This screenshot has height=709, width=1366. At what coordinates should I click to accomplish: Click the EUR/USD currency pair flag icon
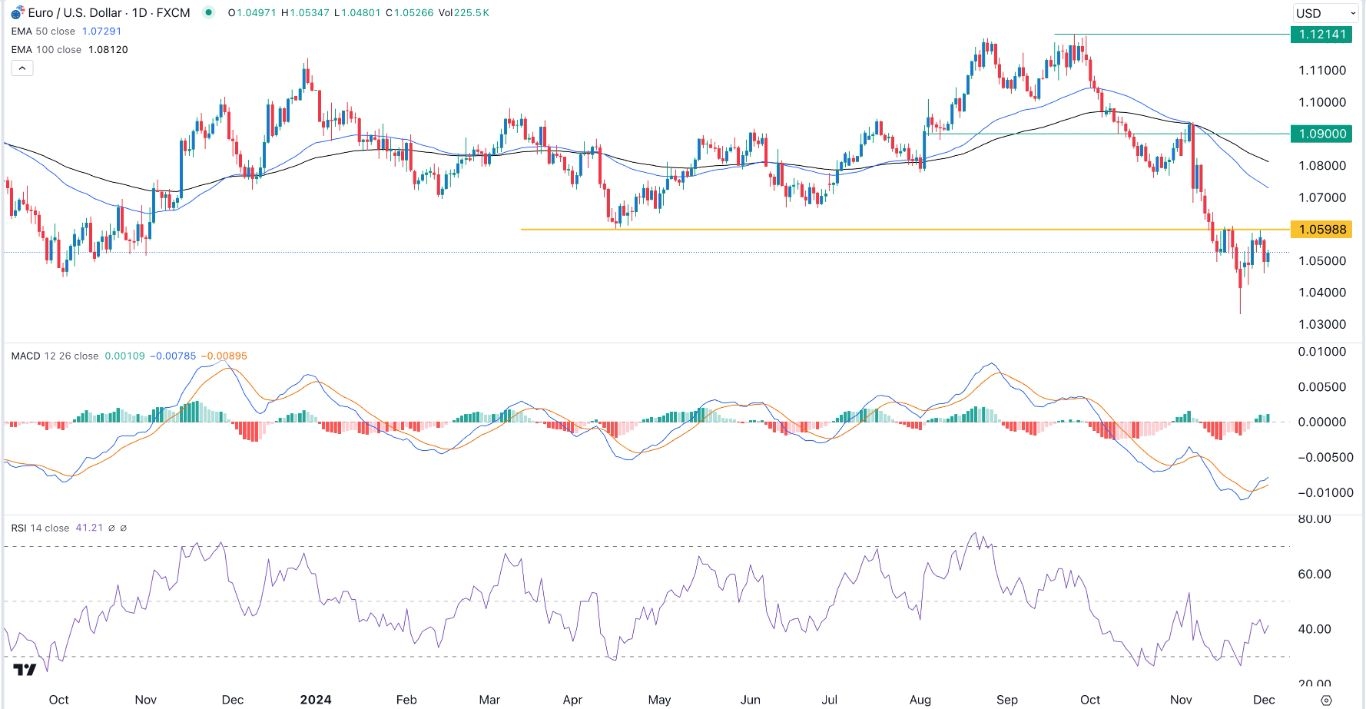pos(15,12)
